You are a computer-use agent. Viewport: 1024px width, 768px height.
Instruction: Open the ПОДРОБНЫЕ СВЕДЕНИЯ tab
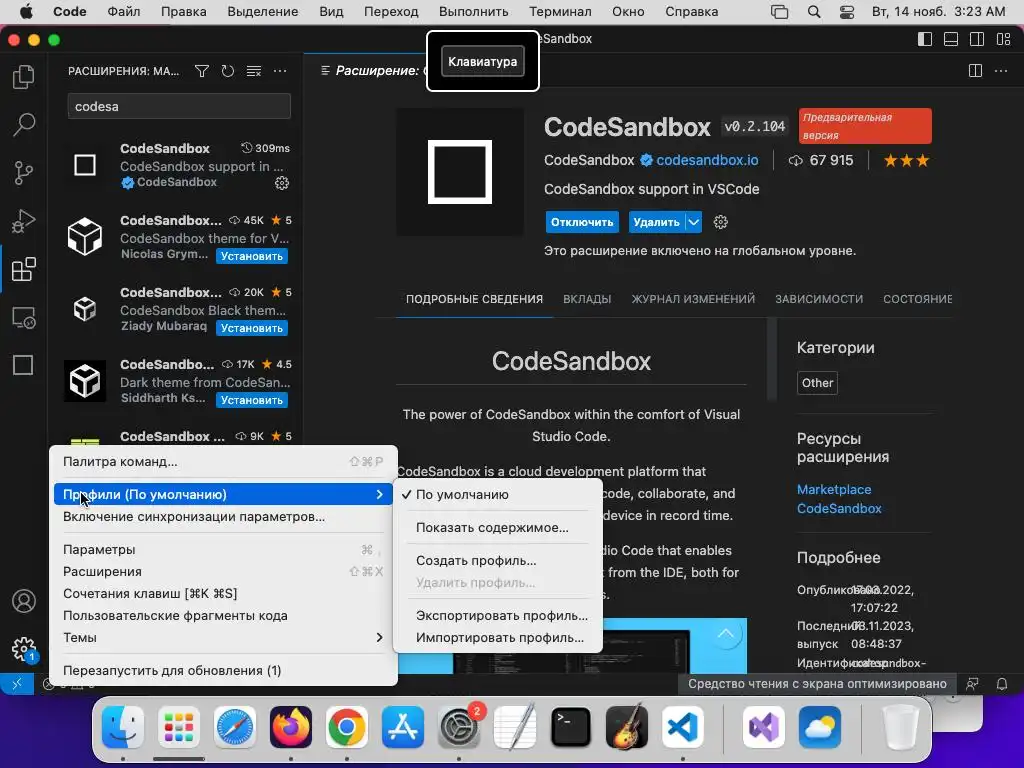tap(474, 299)
